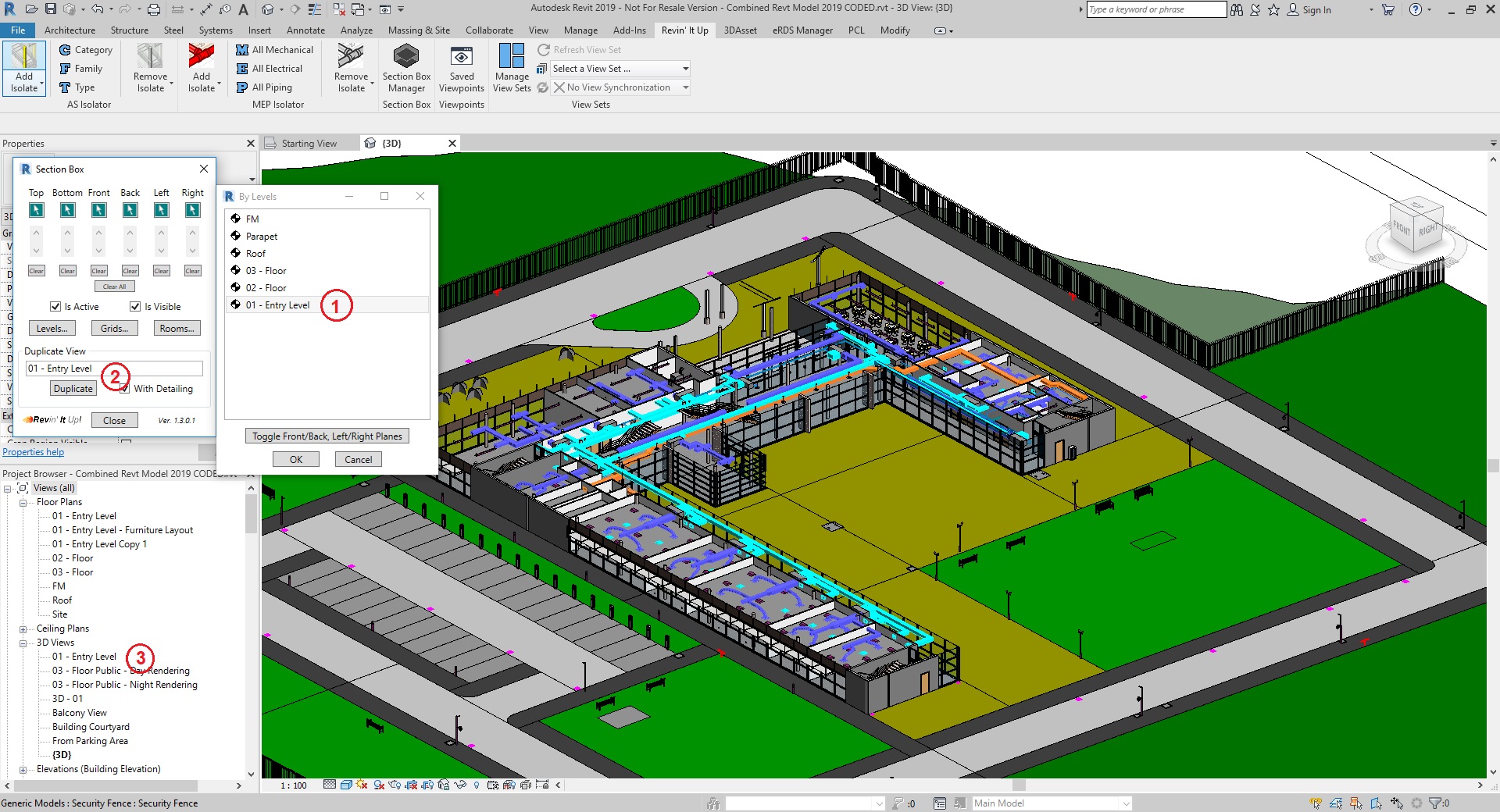Toggle the With Detailing checkbox

click(x=124, y=389)
